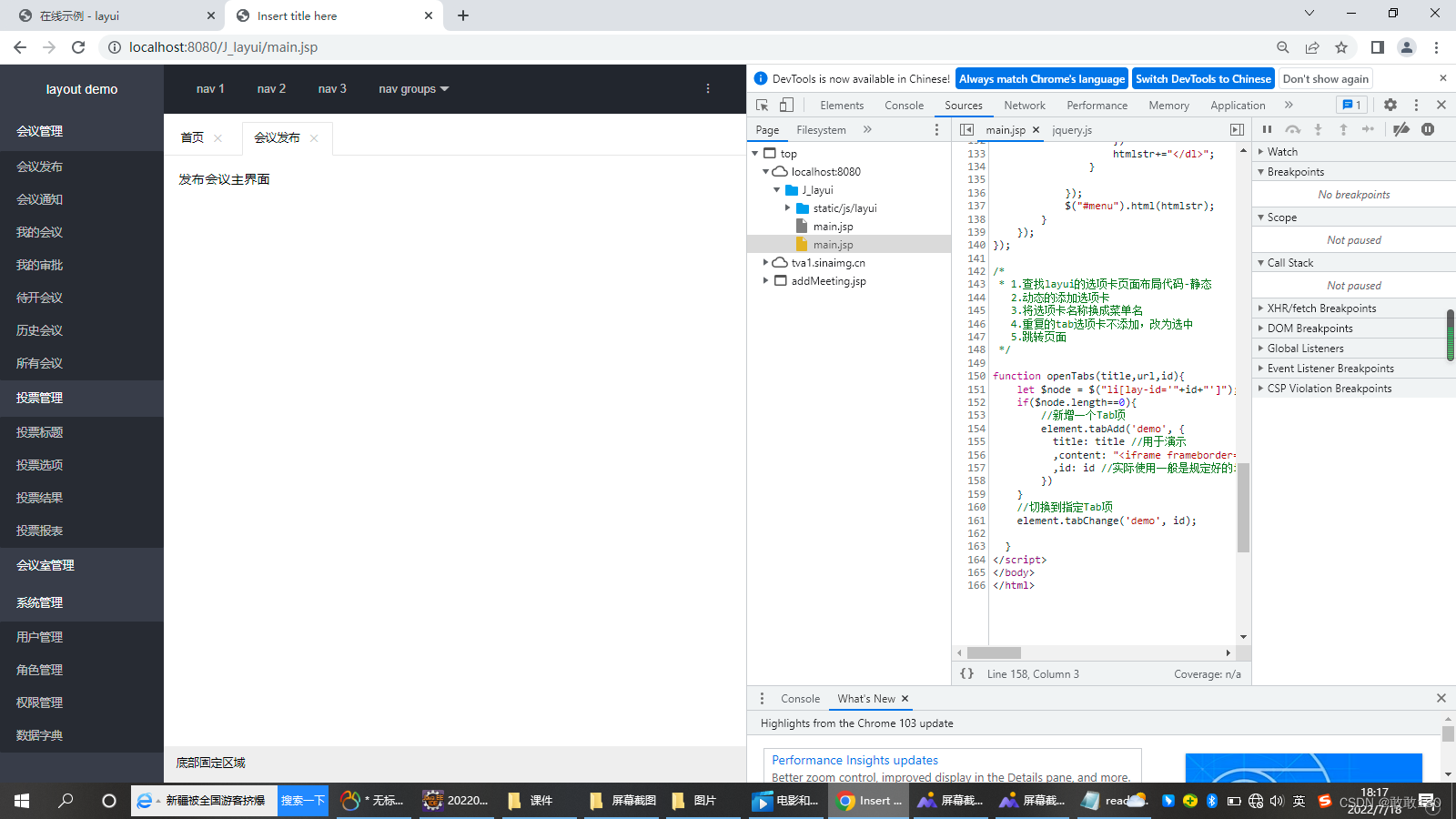Screen dimensions: 1456x819
Task: Bookmark this page with the star icon
Action: pos(1341,47)
